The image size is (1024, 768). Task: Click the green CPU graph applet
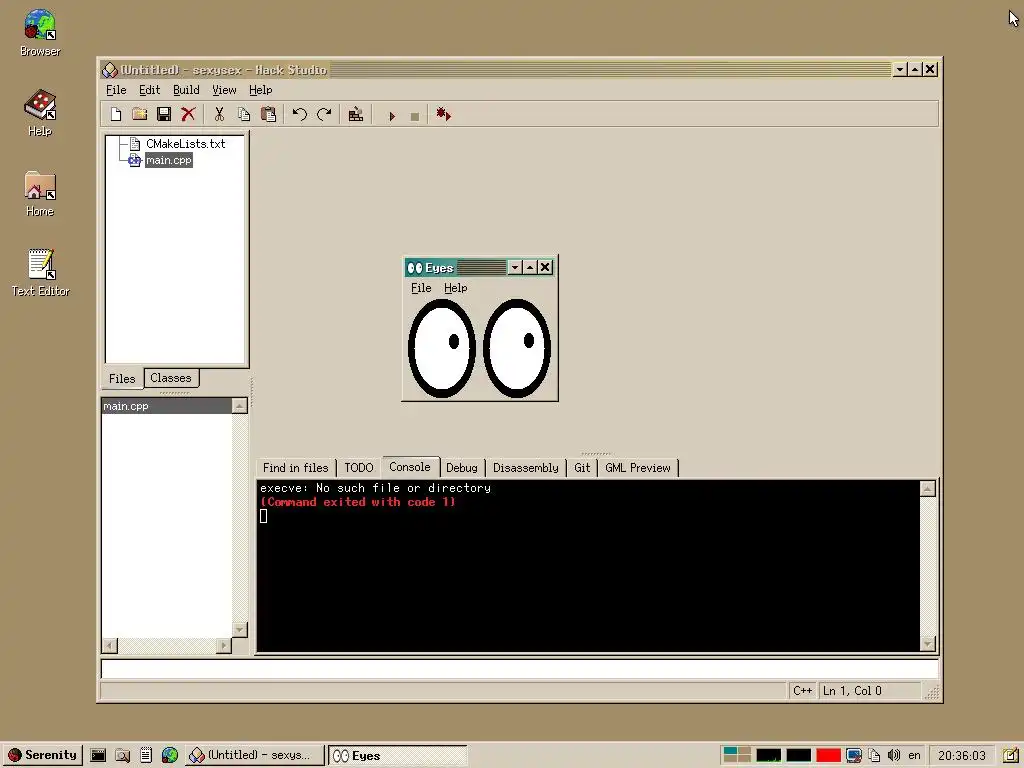(x=768, y=755)
